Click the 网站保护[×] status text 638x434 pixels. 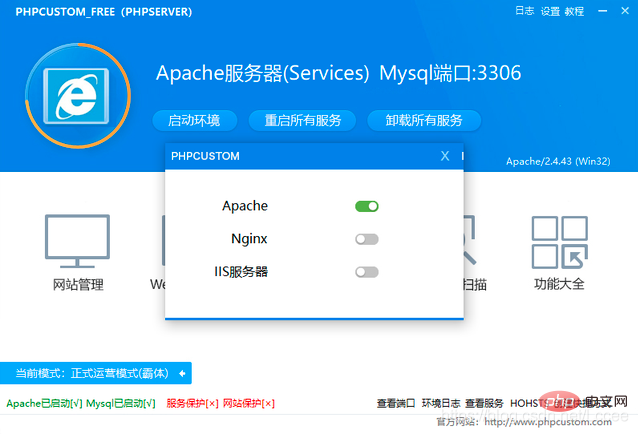tap(248, 403)
